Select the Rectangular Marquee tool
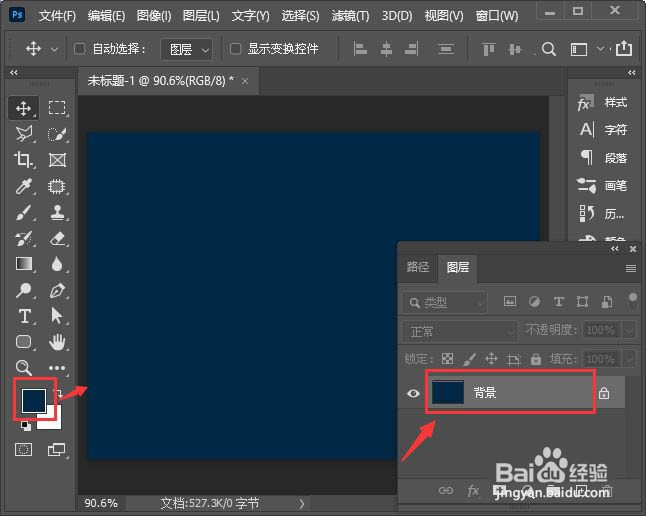This screenshot has width=646, height=516. pos(57,108)
